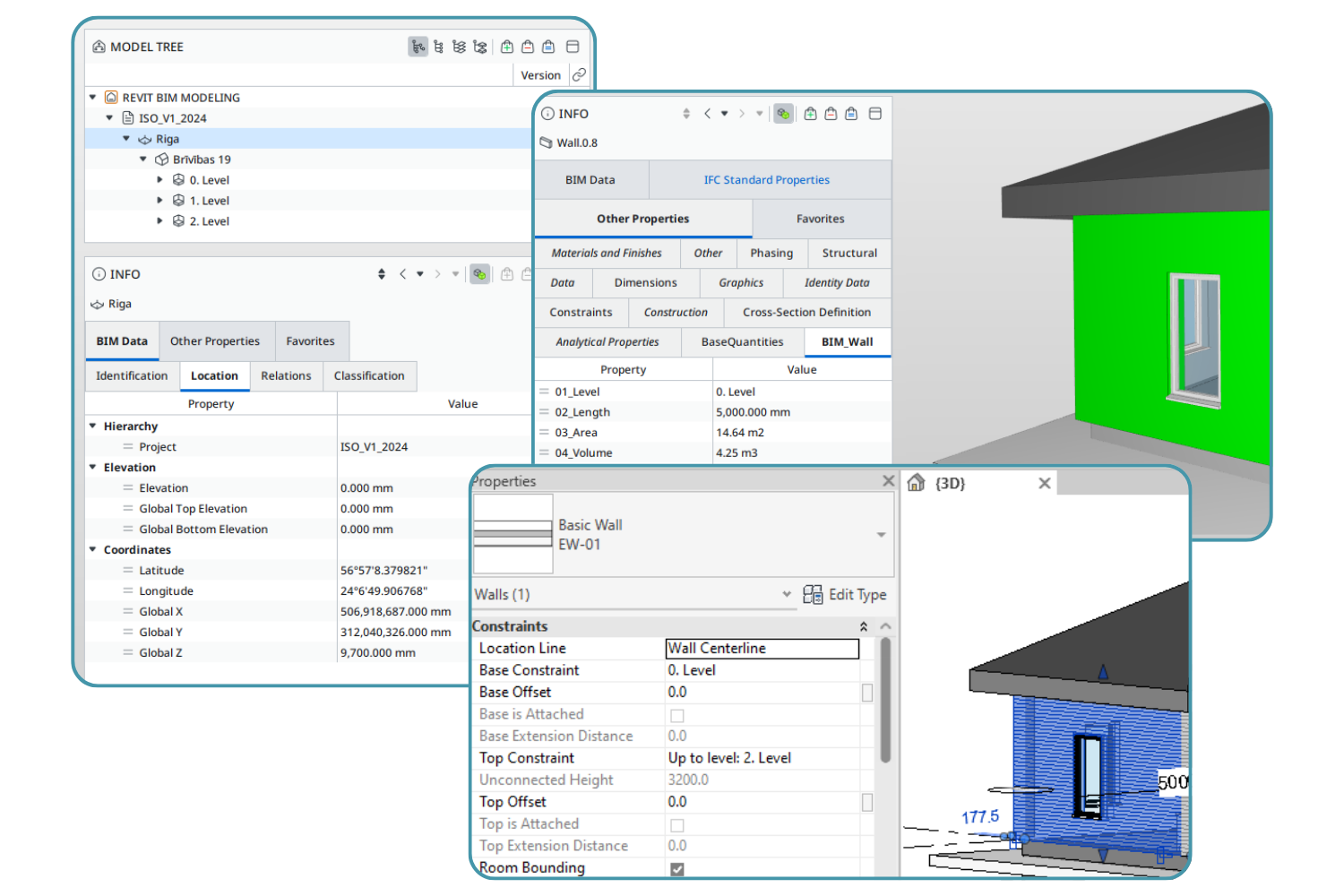Set selection basket in Model Tree toolbar
Viewport: 1344px width, 896px height.
click(x=548, y=47)
